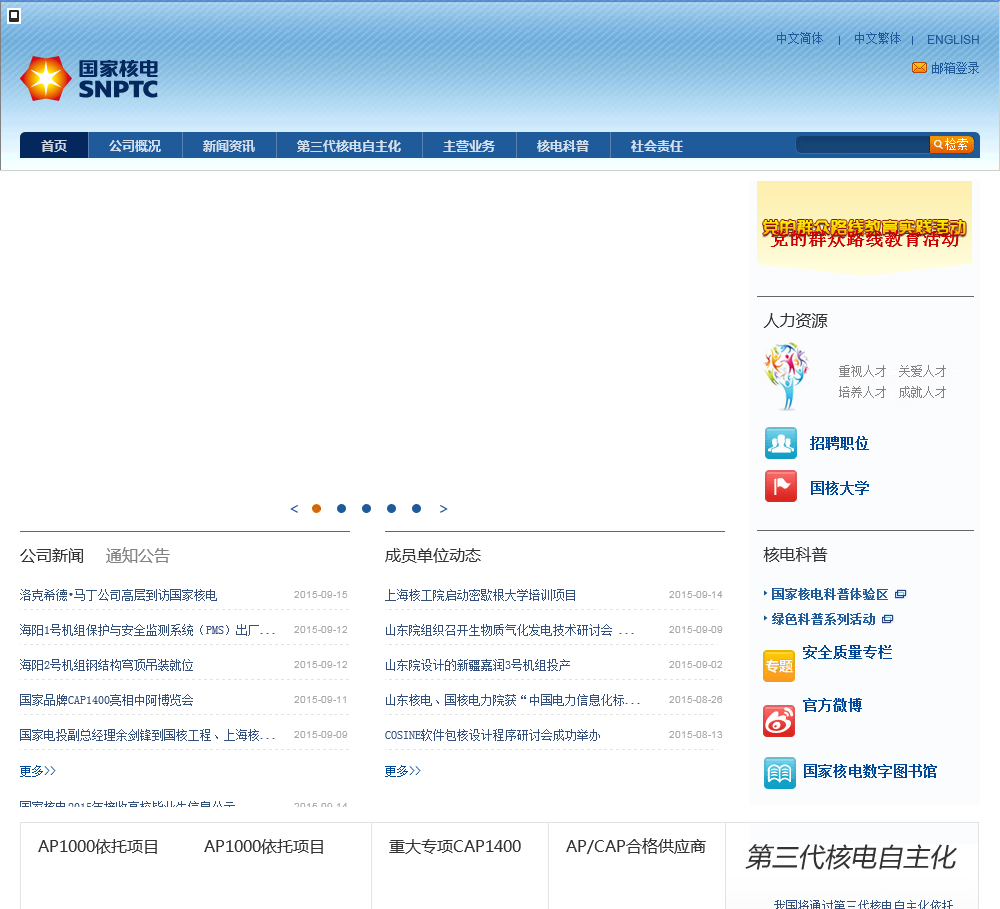Open the 重大专项CAP1400 panel
The image size is (1000, 909).
point(455,846)
